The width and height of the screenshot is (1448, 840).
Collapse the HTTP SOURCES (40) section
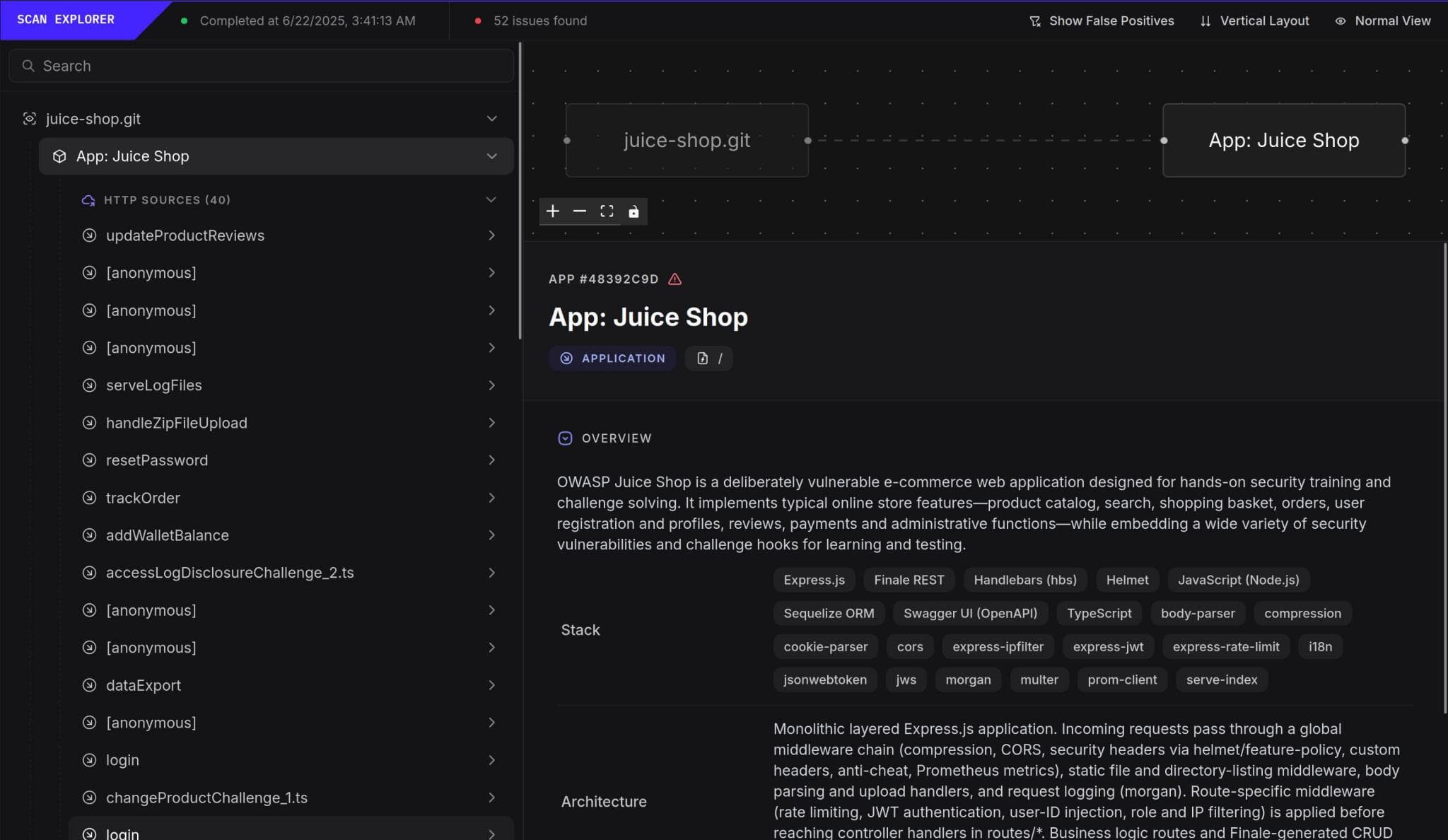coord(491,200)
